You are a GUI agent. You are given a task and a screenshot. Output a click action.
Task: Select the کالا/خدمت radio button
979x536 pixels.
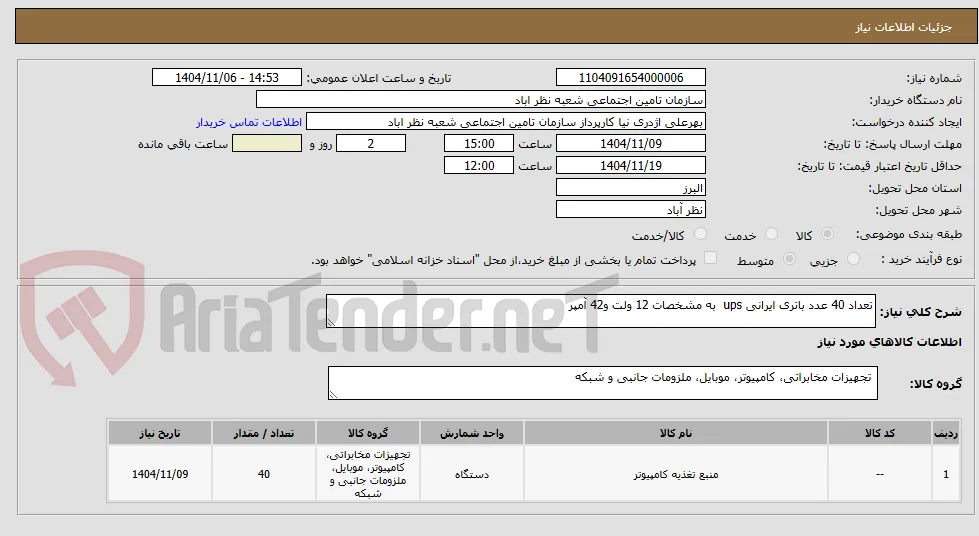701,234
